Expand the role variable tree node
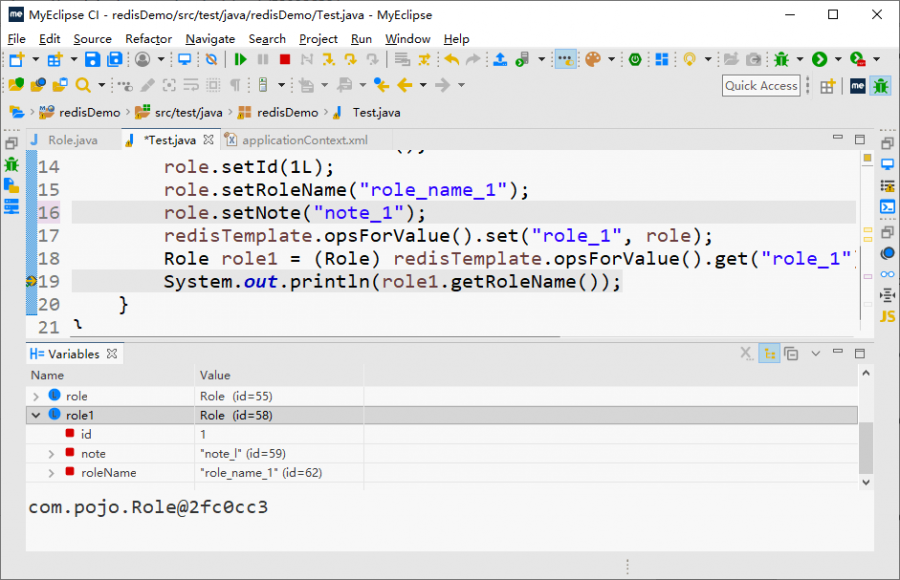Screen dimensions: 900x580 coord(37,397)
